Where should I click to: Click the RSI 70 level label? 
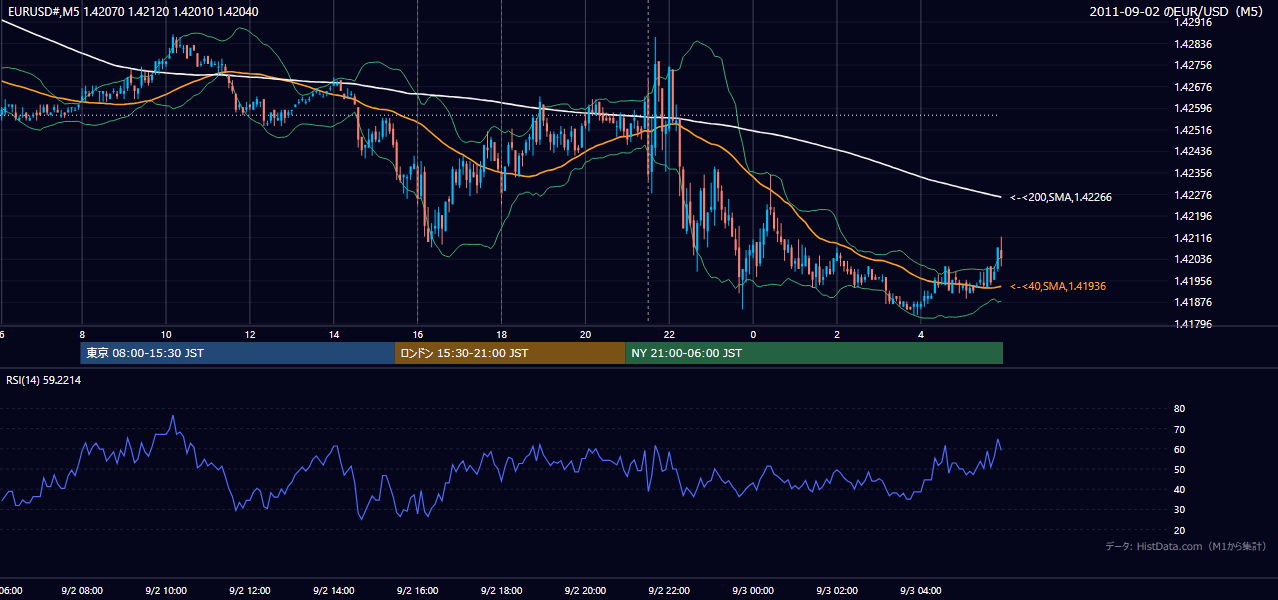pos(1179,429)
